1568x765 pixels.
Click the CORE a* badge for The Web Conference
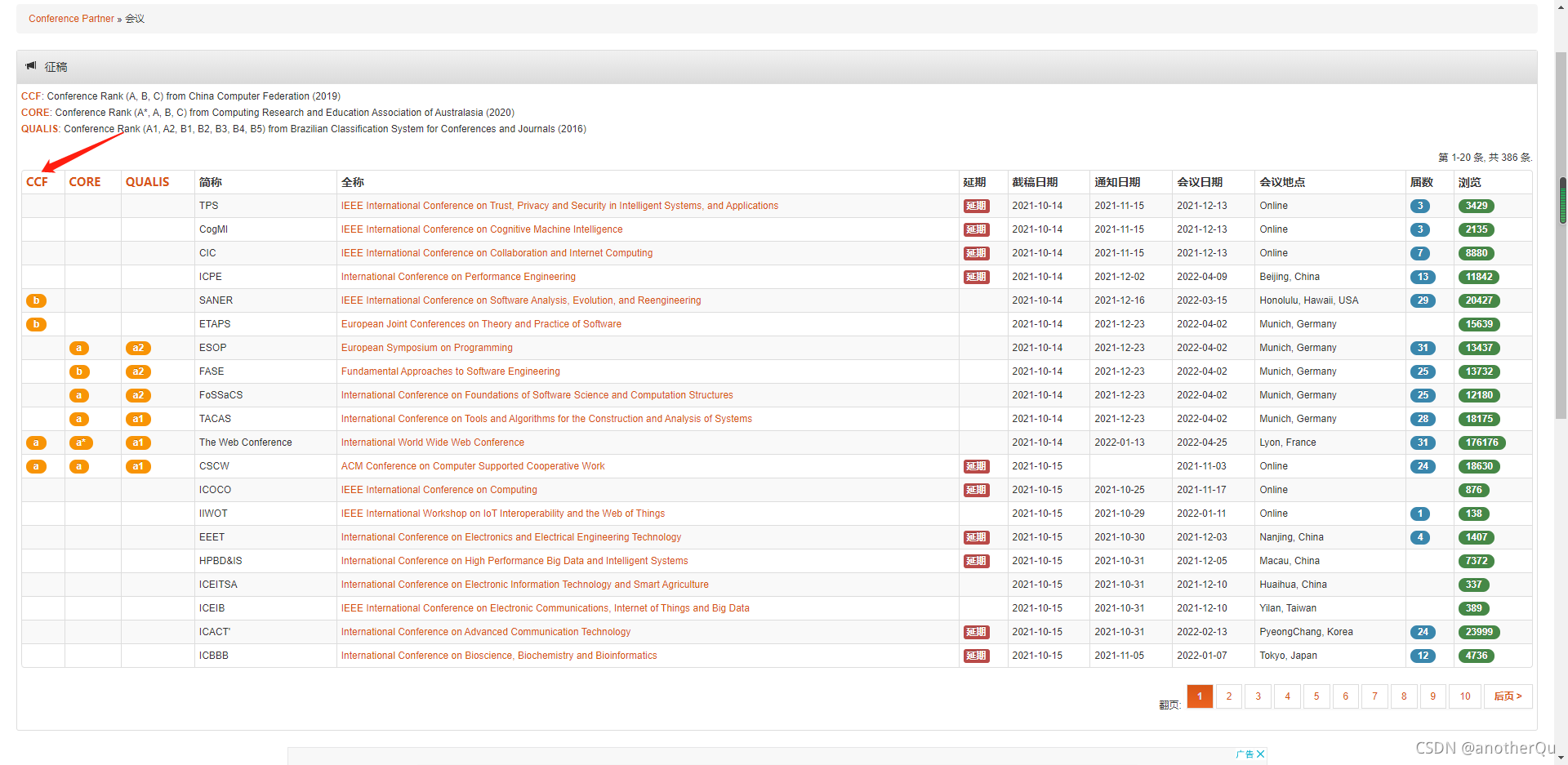coord(81,443)
